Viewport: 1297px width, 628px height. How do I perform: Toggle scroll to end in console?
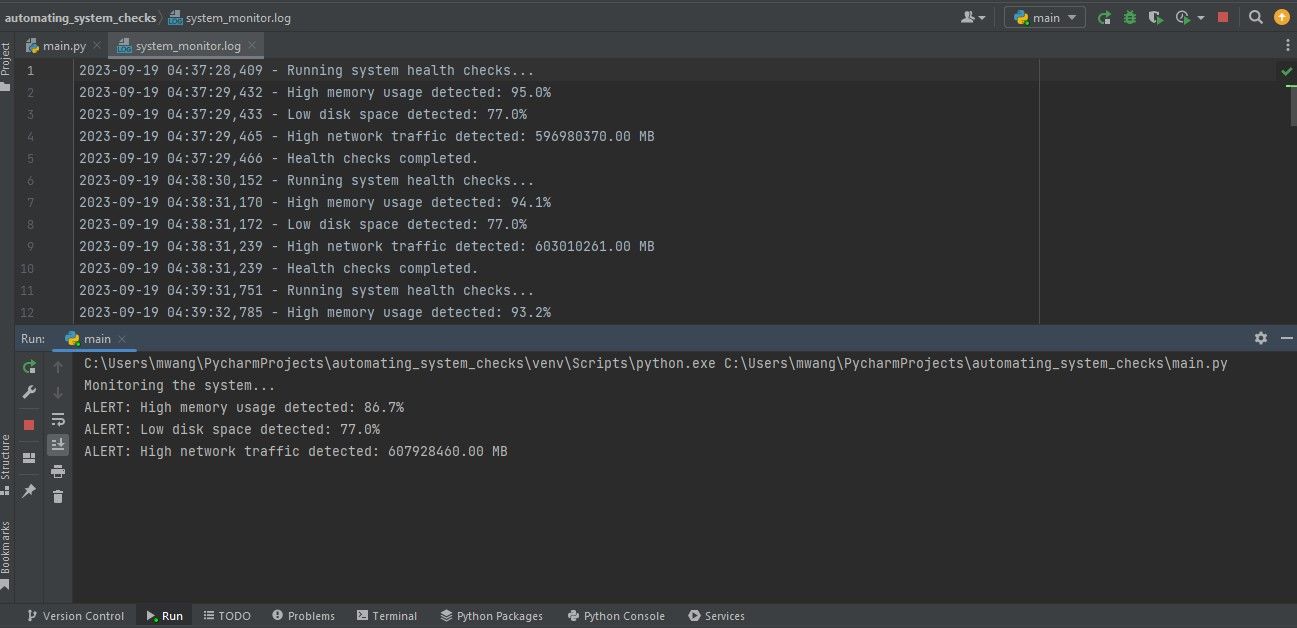point(57,444)
